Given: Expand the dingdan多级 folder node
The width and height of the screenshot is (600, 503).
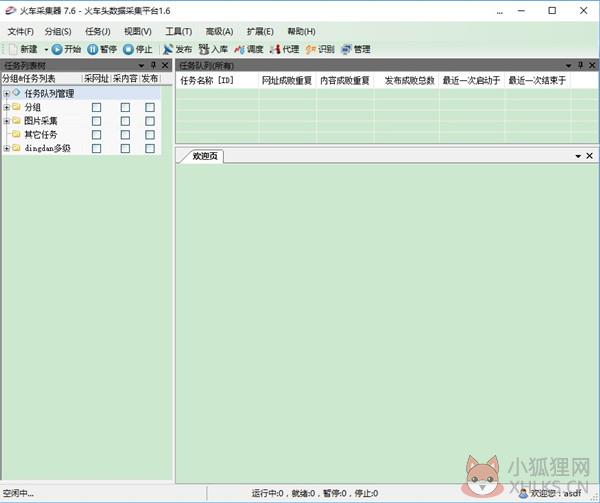Looking at the screenshot, I should (7, 148).
